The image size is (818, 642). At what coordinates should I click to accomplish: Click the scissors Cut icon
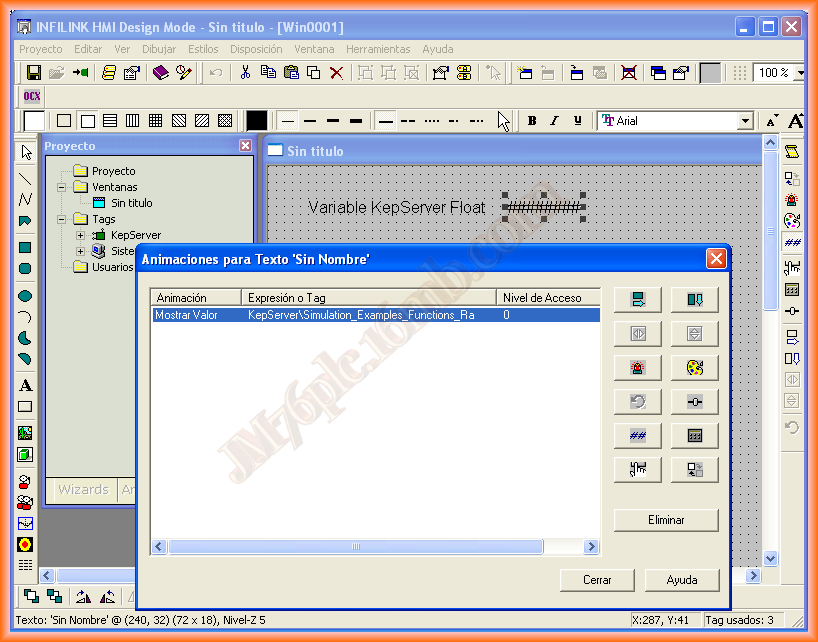point(244,73)
